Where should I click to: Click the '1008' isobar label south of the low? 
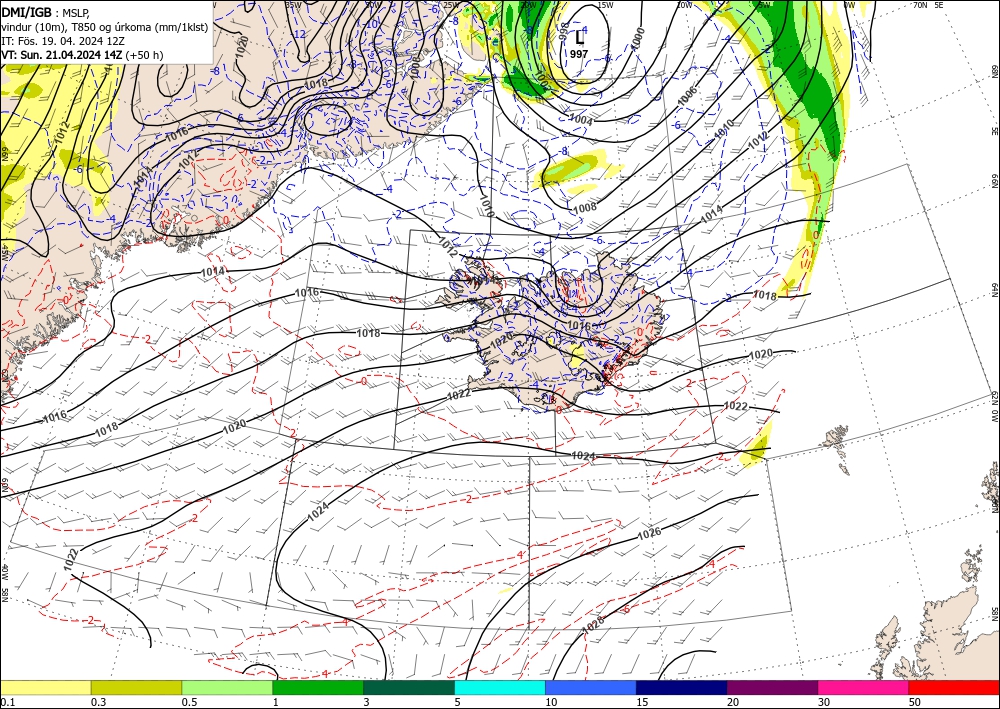585,207
